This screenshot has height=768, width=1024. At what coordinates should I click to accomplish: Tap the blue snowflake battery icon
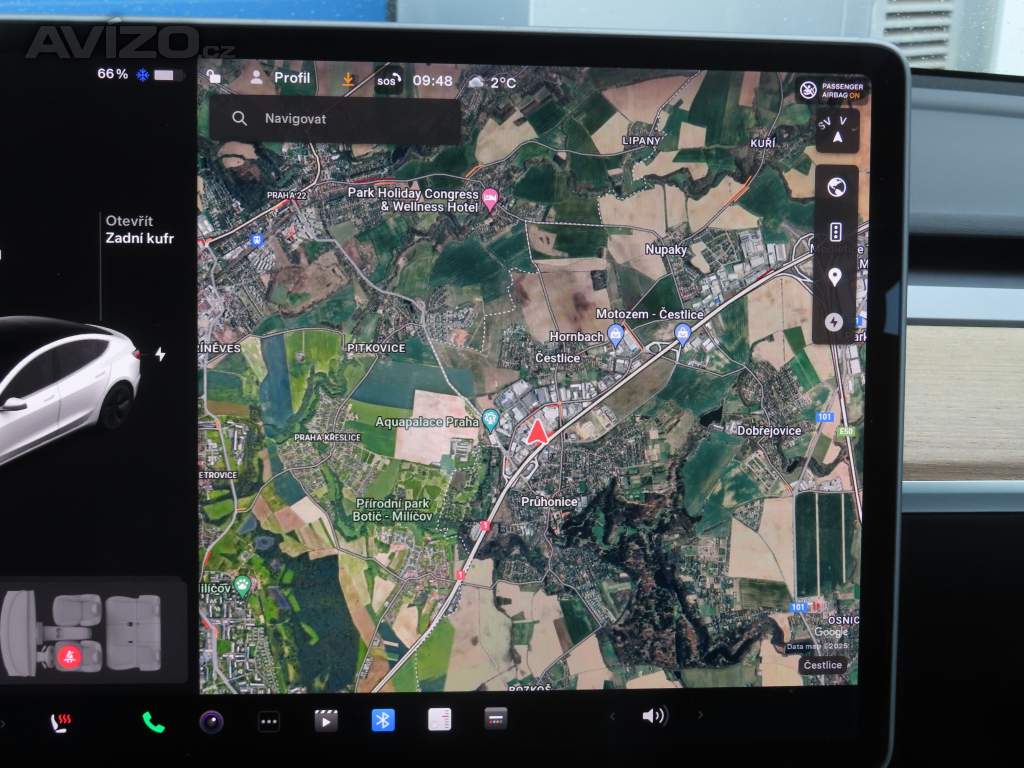(142, 75)
